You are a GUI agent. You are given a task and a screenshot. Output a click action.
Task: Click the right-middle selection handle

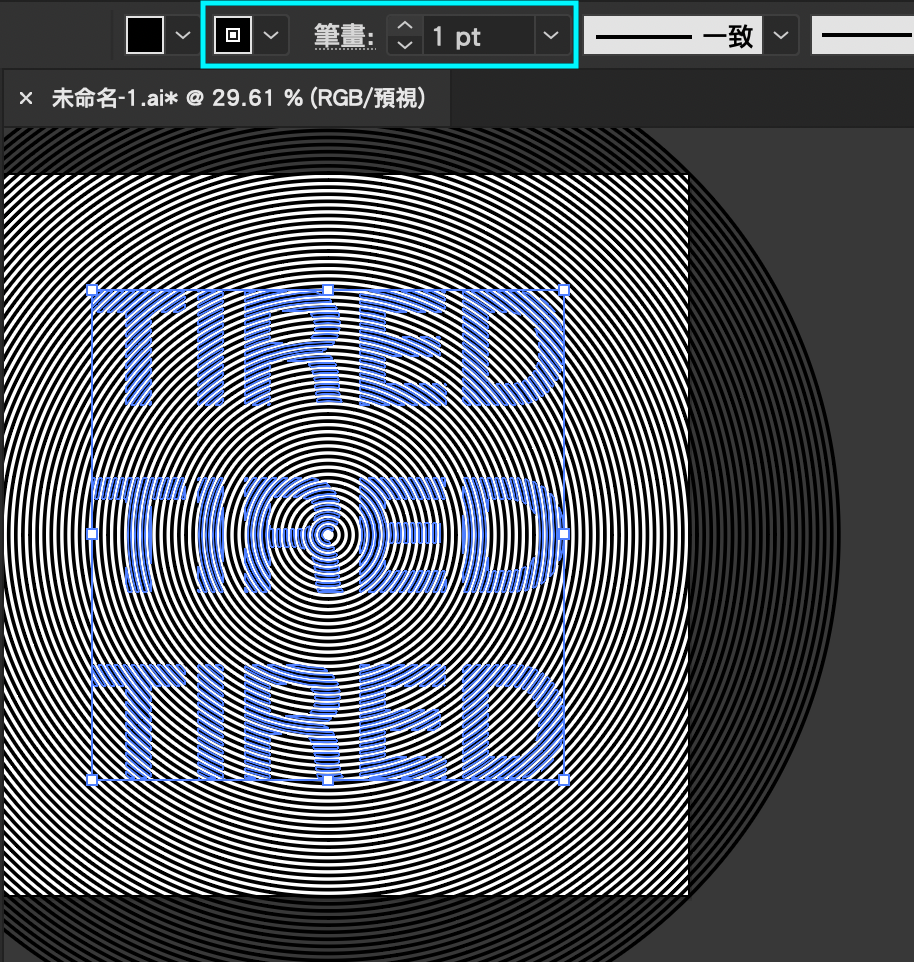coord(564,534)
